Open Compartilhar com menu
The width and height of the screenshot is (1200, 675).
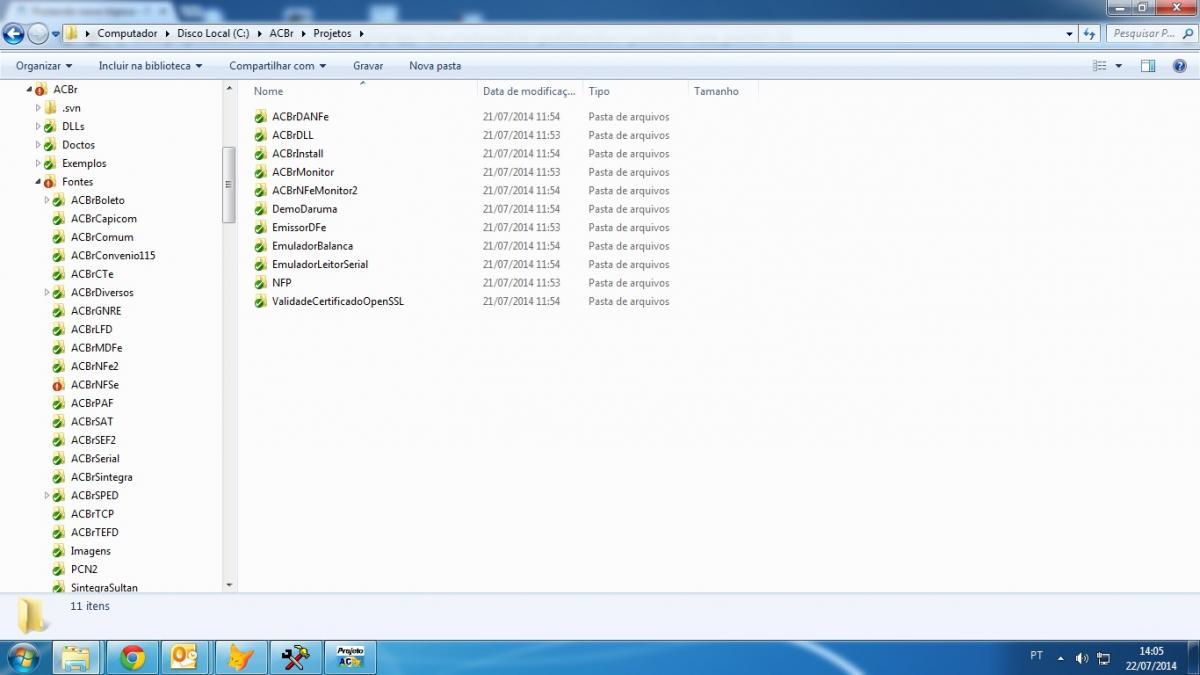pyautogui.click(x=278, y=66)
